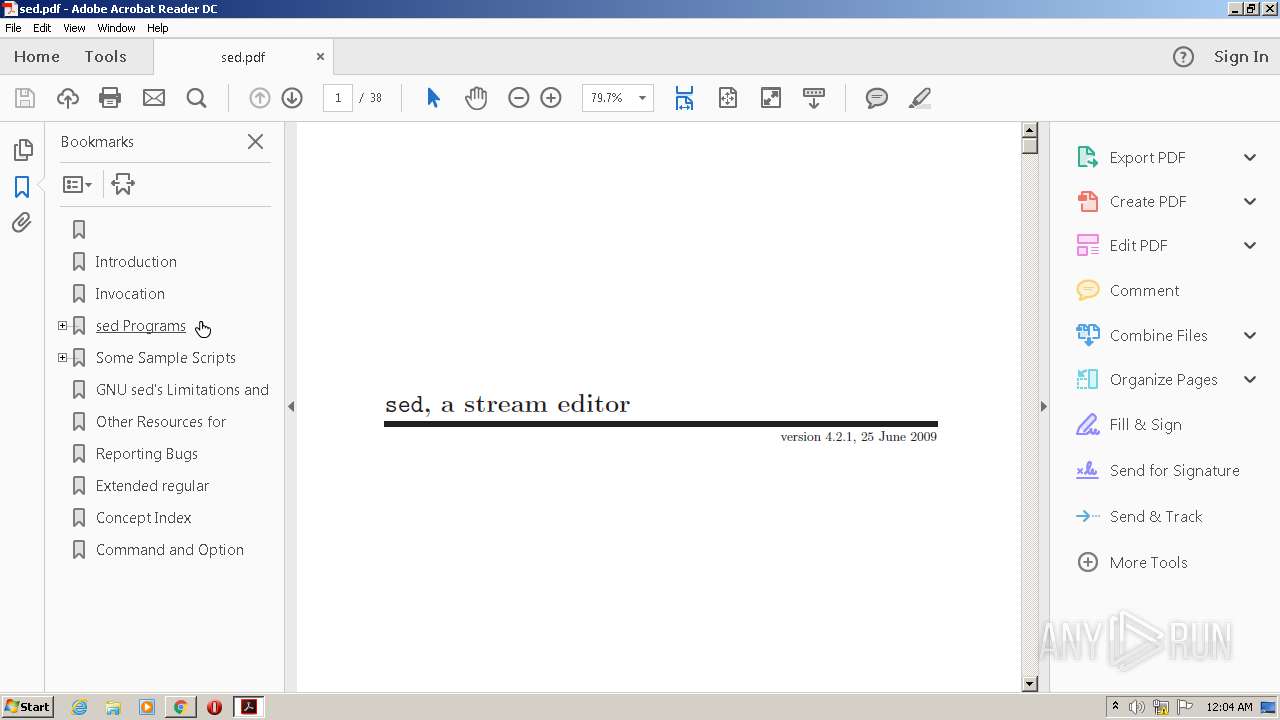Open the zoom level dropdown
The height and width of the screenshot is (720, 1280).
click(x=642, y=98)
